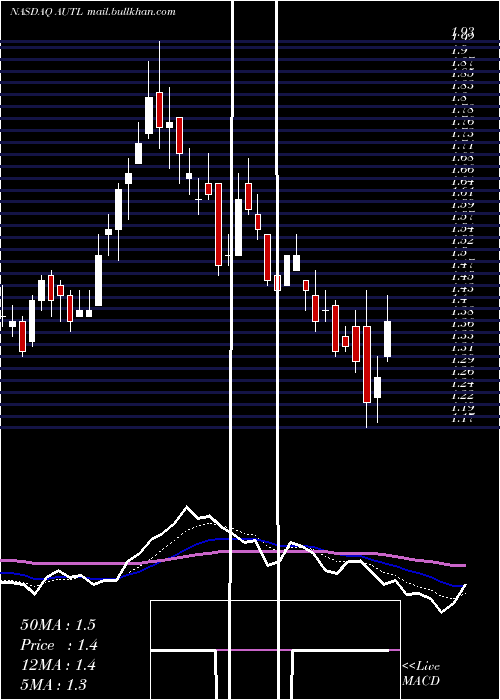Click the 1.5 price axis label

coord(460,253)
